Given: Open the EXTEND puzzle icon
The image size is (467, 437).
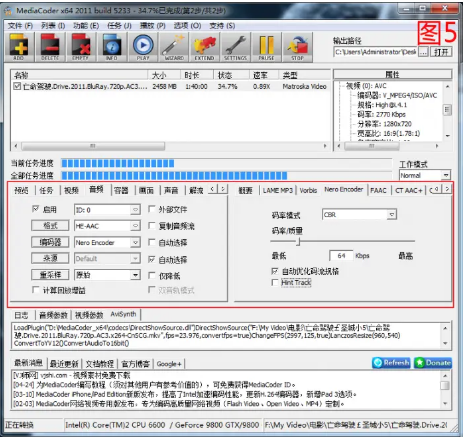Looking at the screenshot, I should coord(205,47).
